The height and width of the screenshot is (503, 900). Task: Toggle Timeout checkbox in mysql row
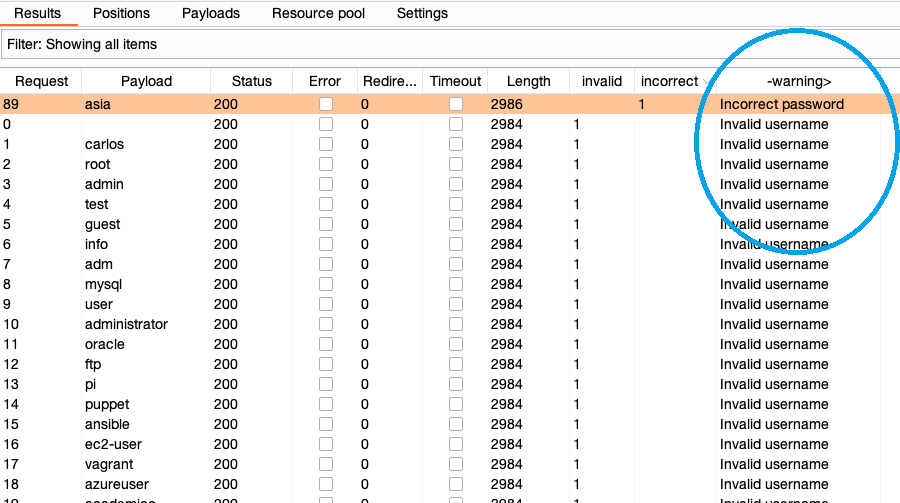point(456,284)
